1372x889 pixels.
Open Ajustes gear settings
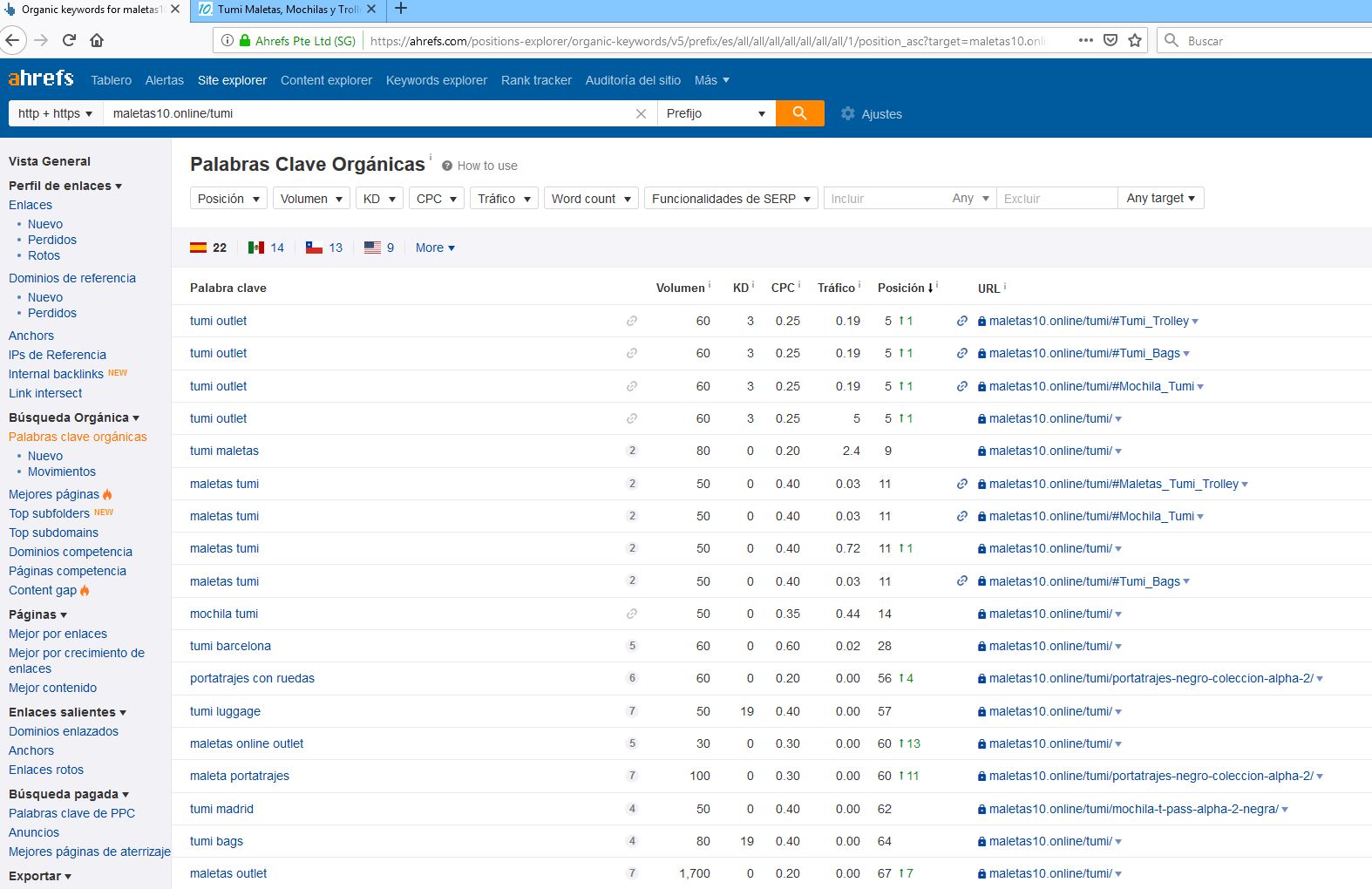871,114
